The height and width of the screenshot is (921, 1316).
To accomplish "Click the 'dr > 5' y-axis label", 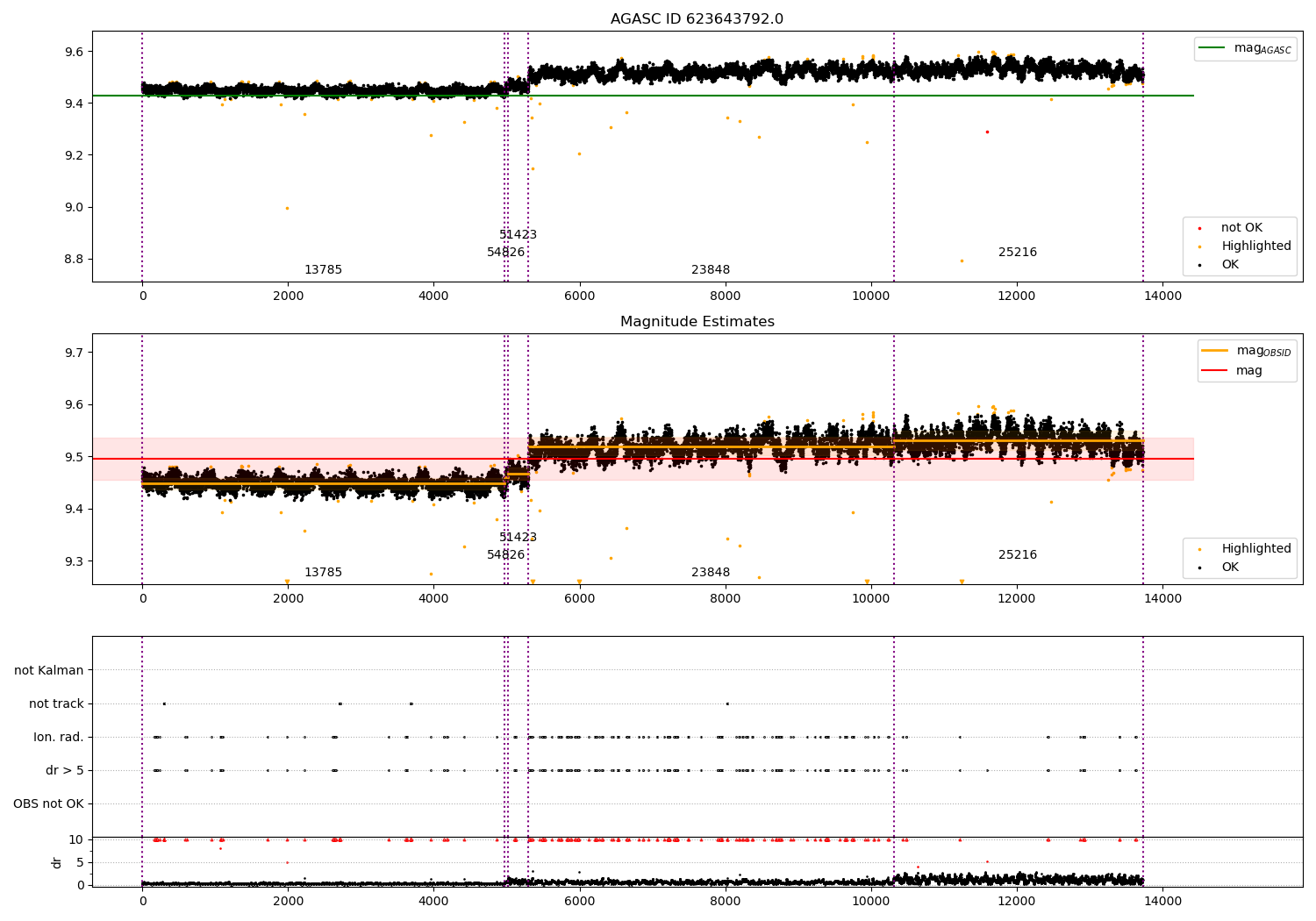I will (x=65, y=770).
